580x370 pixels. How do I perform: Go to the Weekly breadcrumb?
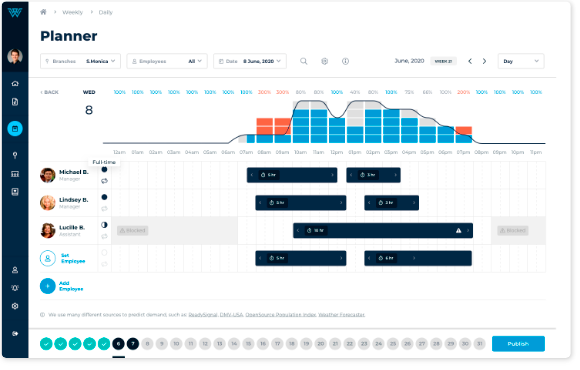point(72,12)
